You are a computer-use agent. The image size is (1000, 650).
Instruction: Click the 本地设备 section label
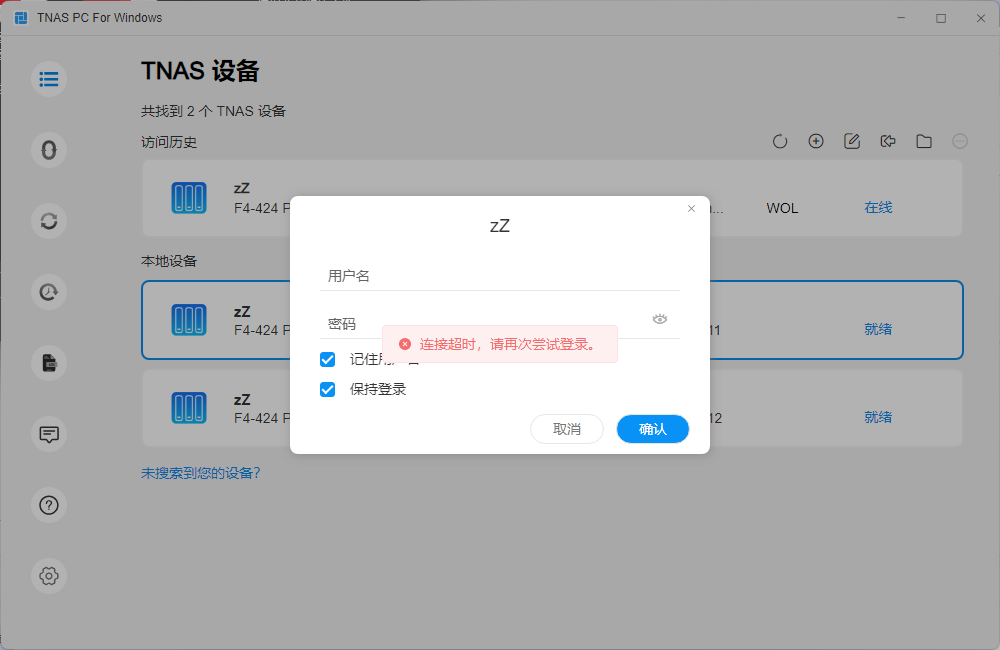(x=169, y=262)
